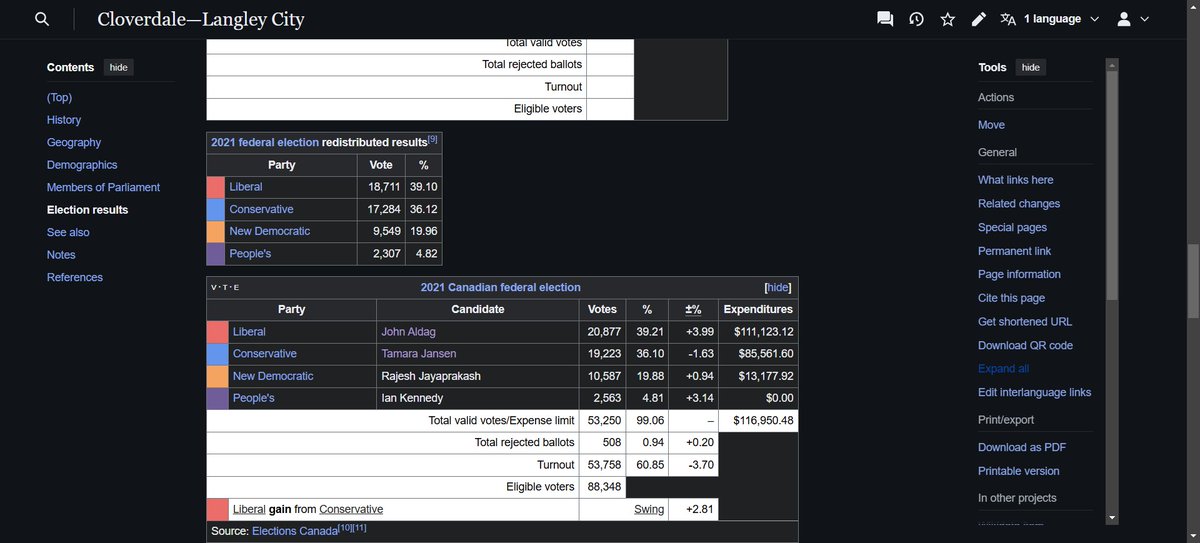This screenshot has height=543, width=1200.
Task: Open citation [10] after Elections Canada
Action: [x=345, y=527]
